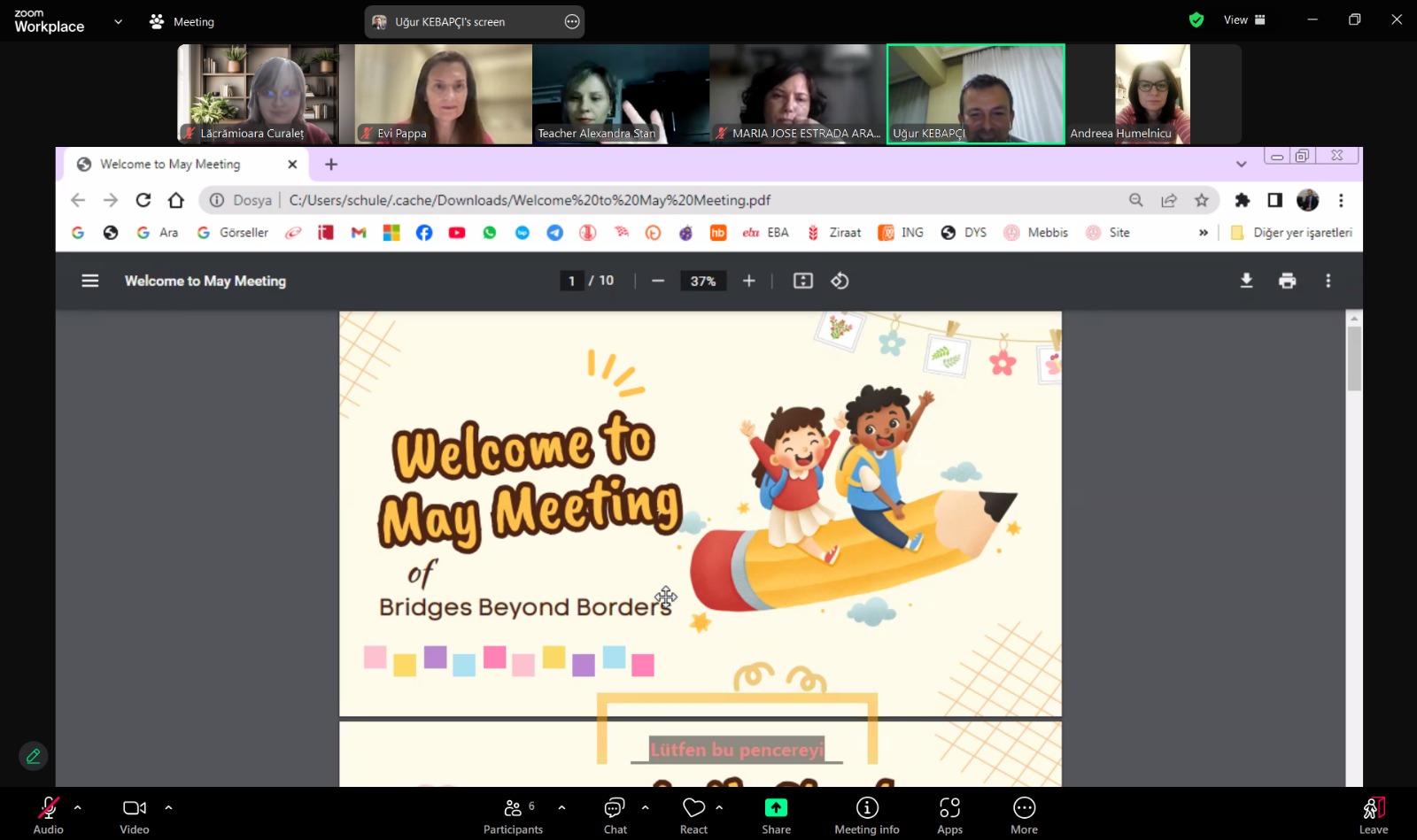Open the Meeting info panel
This screenshot has width=1417, height=840.
[x=866, y=815]
